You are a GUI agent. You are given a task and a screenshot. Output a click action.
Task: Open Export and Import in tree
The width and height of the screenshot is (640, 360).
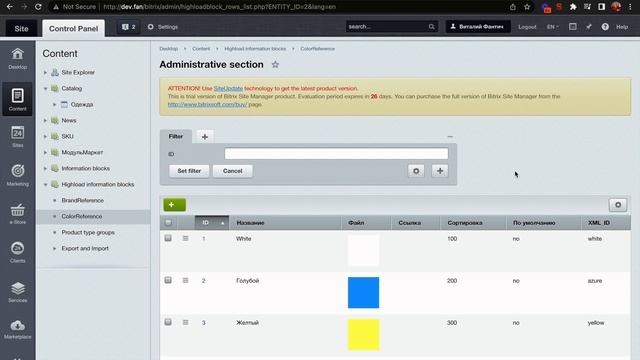point(85,248)
